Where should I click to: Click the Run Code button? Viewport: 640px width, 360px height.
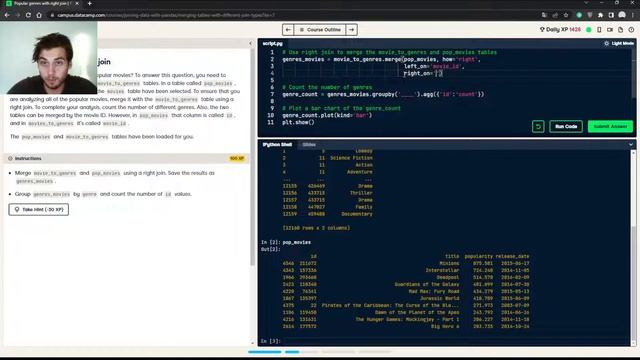click(566, 127)
